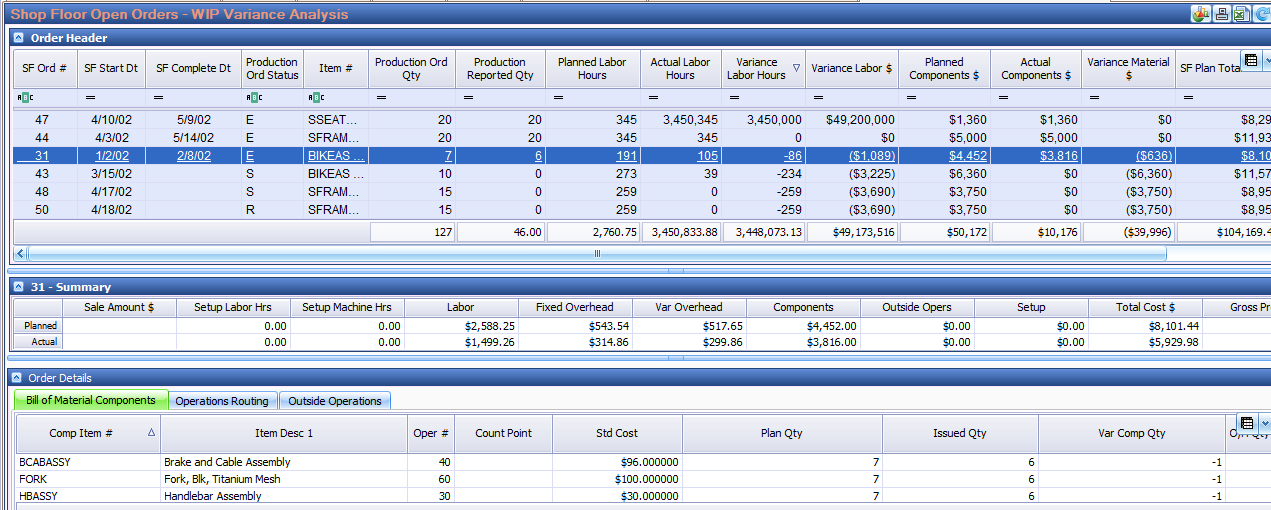1271x510 pixels.
Task: Select order 48 row
Action: [640, 192]
